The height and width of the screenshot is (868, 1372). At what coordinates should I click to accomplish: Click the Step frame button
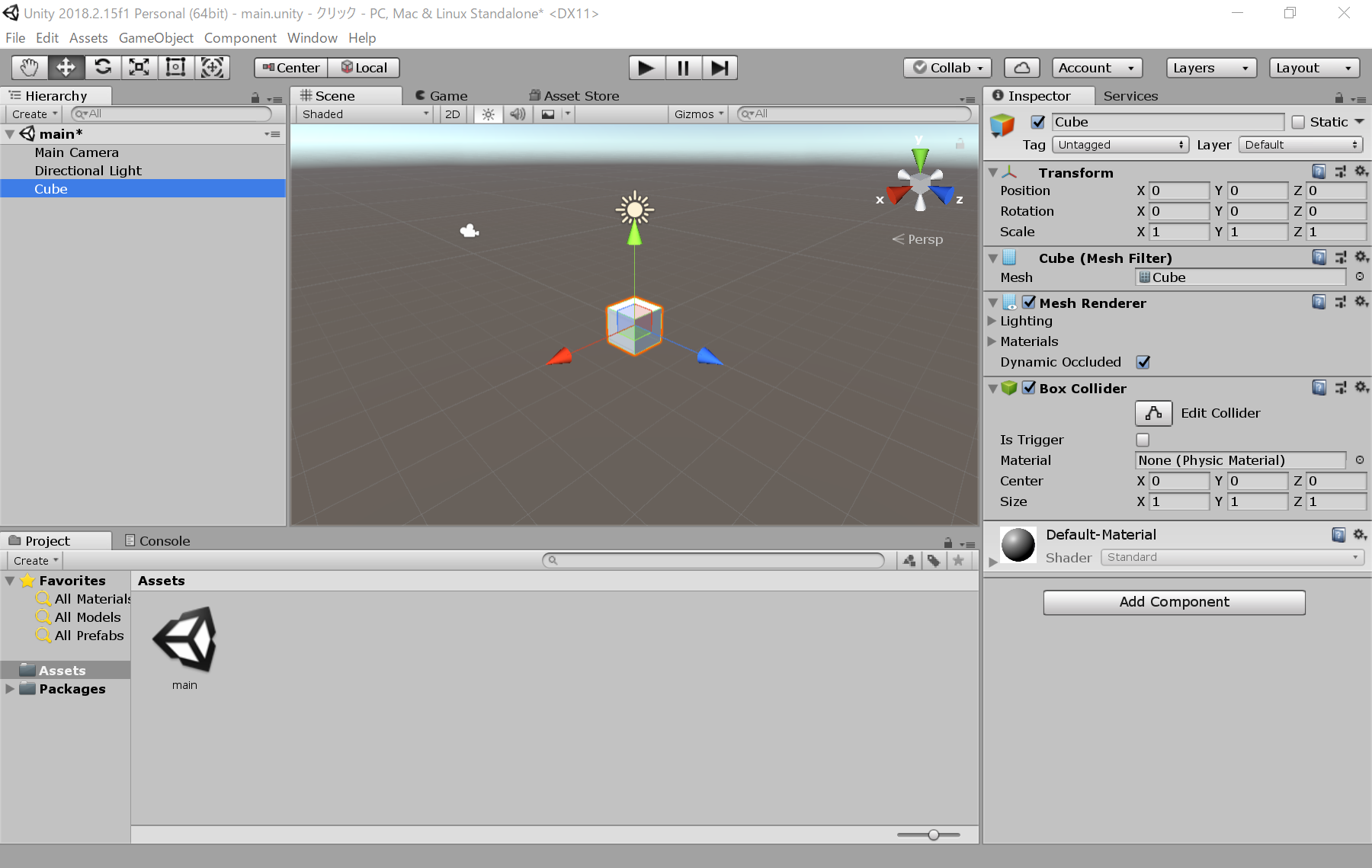[x=720, y=68]
